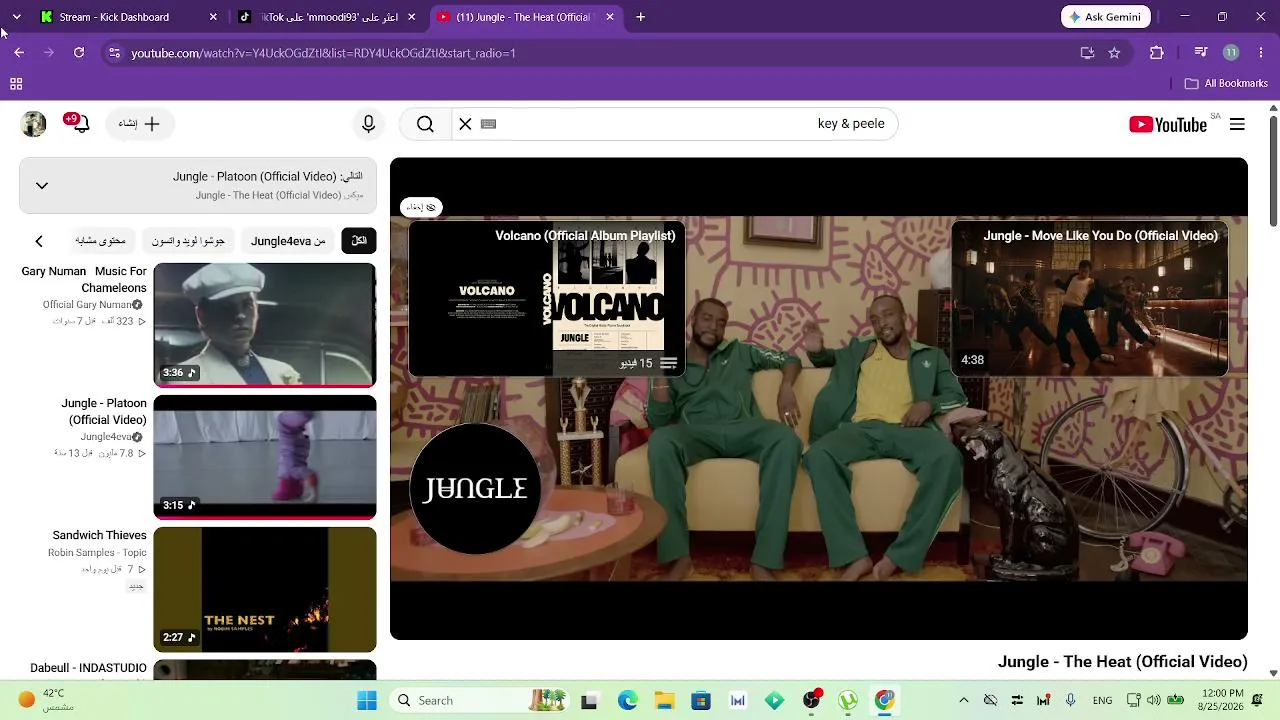Open uTorrent from taskbar
This screenshot has width=1280, height=720.
coord(848,700)
